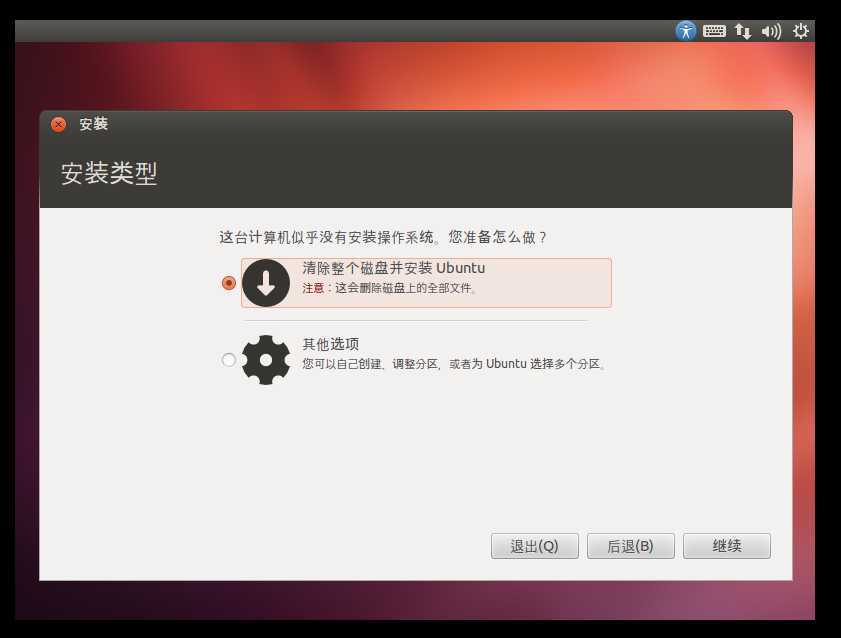Screen dimensions: 841x638
Task: Click the network traffic arrows indicator
Action: [x=742, y=30]
